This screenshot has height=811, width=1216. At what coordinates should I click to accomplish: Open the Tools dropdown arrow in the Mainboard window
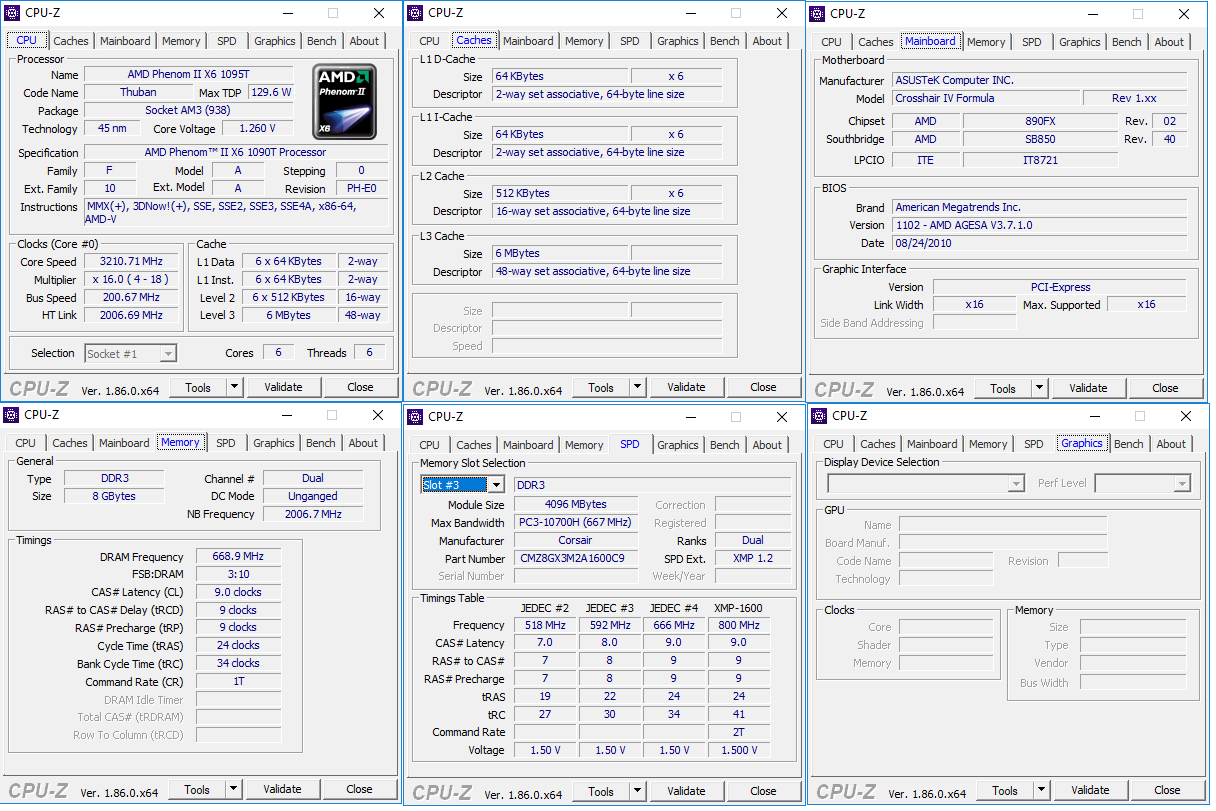1039,388
